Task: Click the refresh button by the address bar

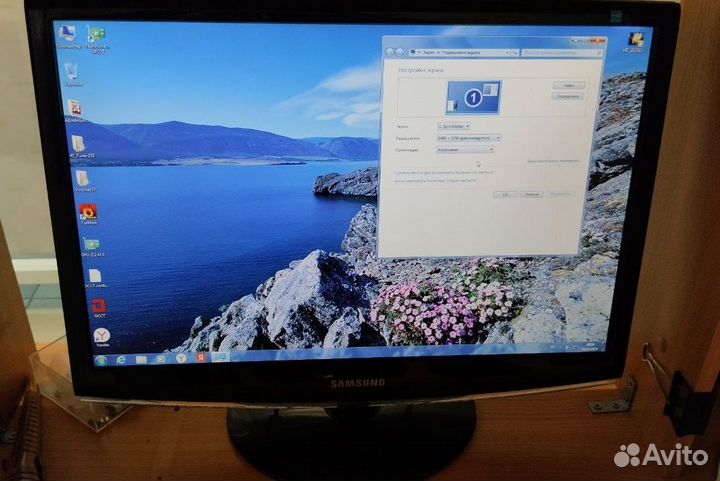Action: [x=516, y=53]
